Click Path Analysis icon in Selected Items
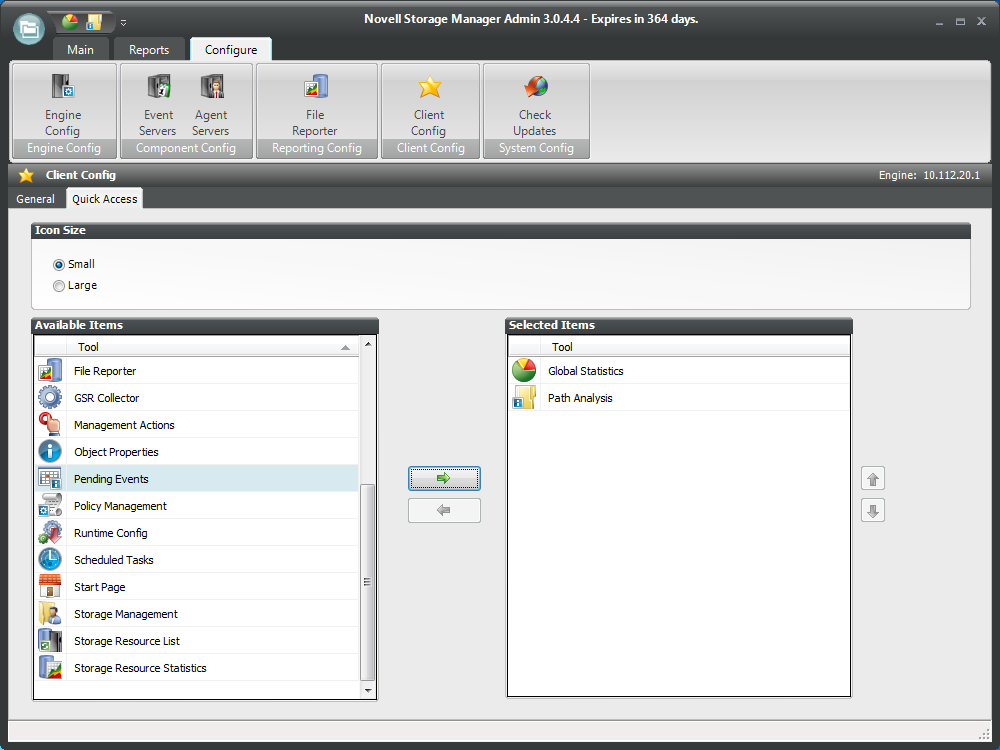The width and height of the screenshot is (1000, 750). tap(524, 397)
